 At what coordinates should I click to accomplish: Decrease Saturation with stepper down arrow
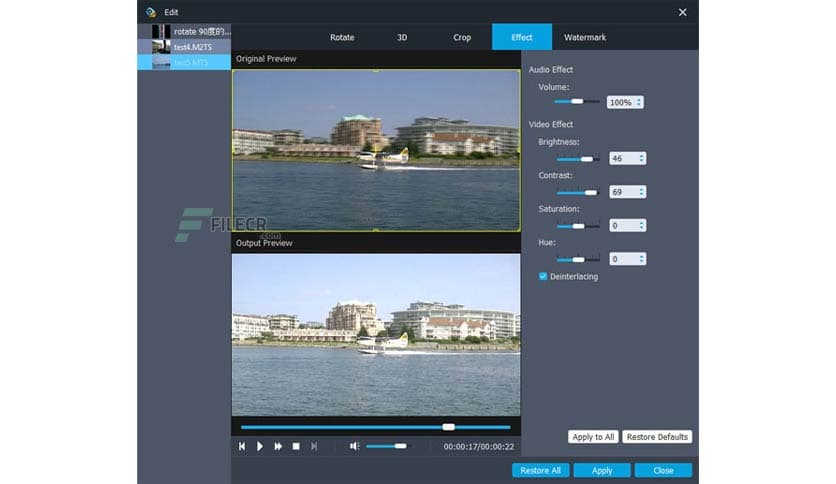click(641, 228)
